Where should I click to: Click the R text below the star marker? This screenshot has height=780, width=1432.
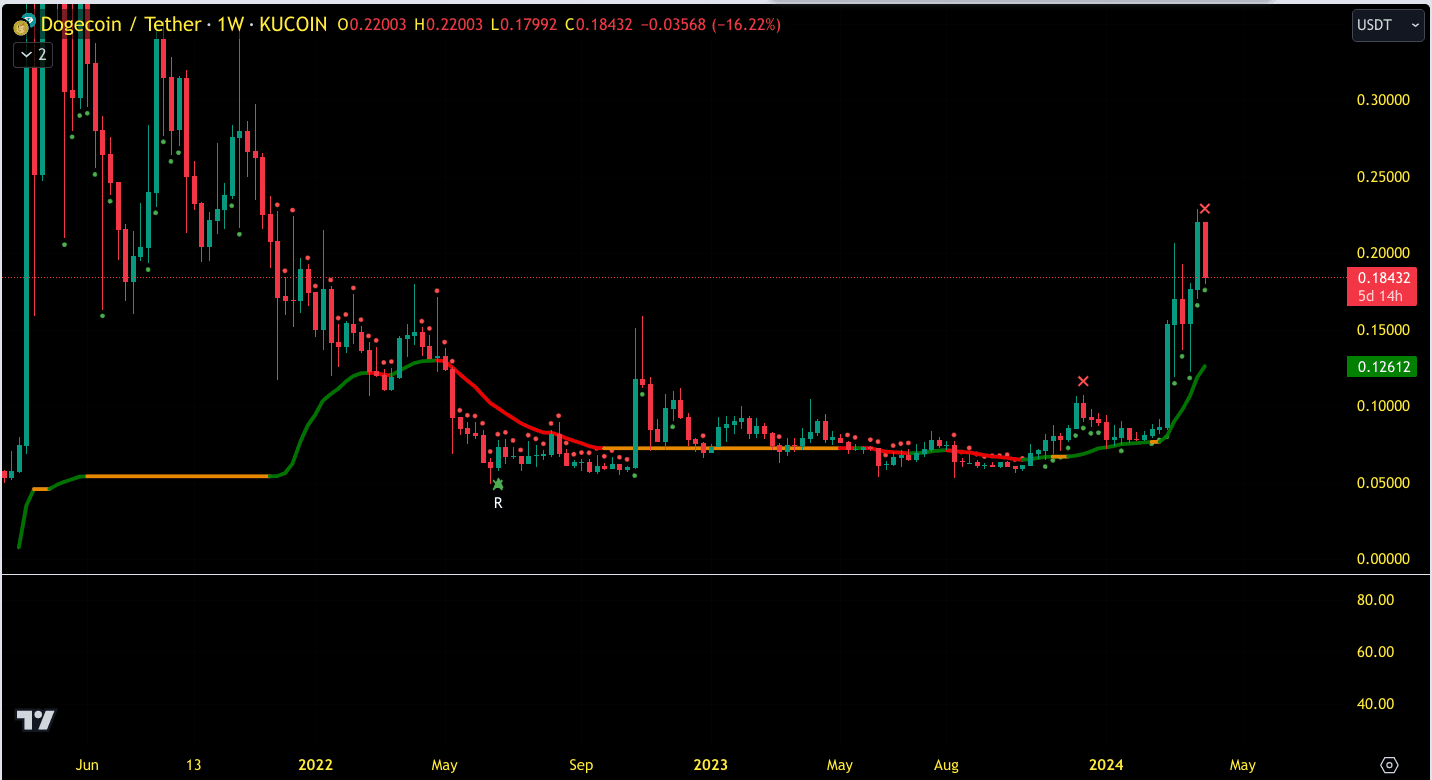[498, 503]
